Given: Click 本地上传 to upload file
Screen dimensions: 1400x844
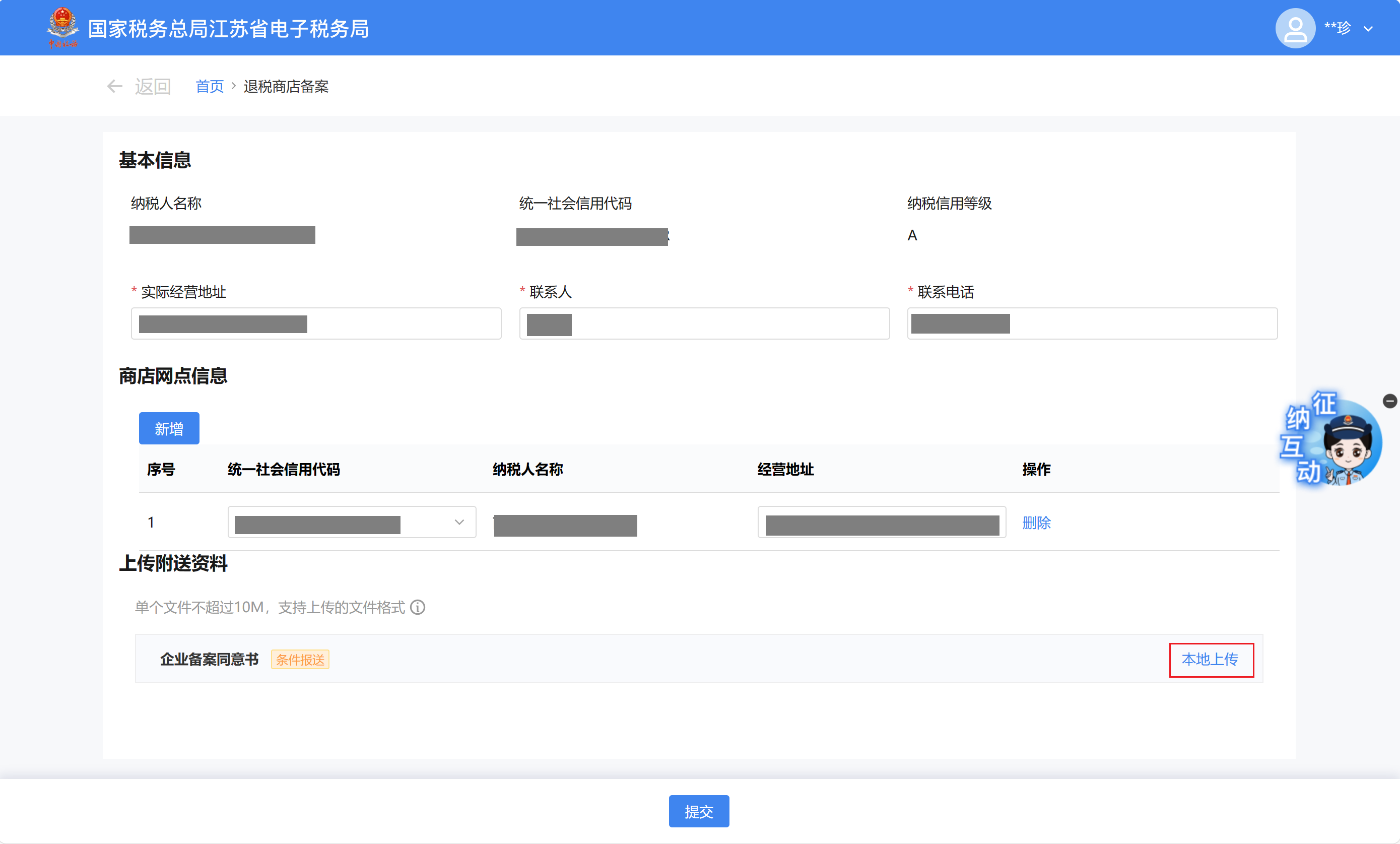Looking at the screenshot, I should (x=1210, y=659).
